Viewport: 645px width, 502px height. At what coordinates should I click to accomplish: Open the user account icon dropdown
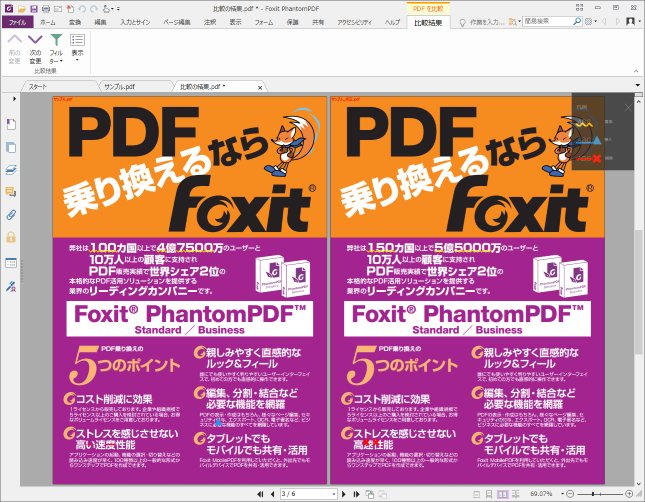click(633, 21)
